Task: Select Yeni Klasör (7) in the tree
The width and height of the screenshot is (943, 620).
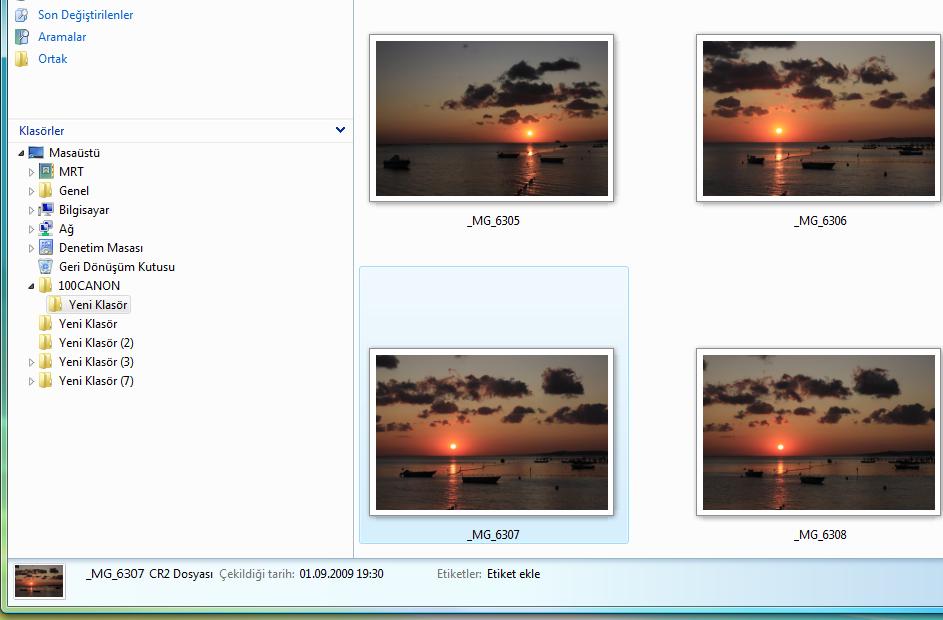Action: pyautogui.click(x=96, y=381)
